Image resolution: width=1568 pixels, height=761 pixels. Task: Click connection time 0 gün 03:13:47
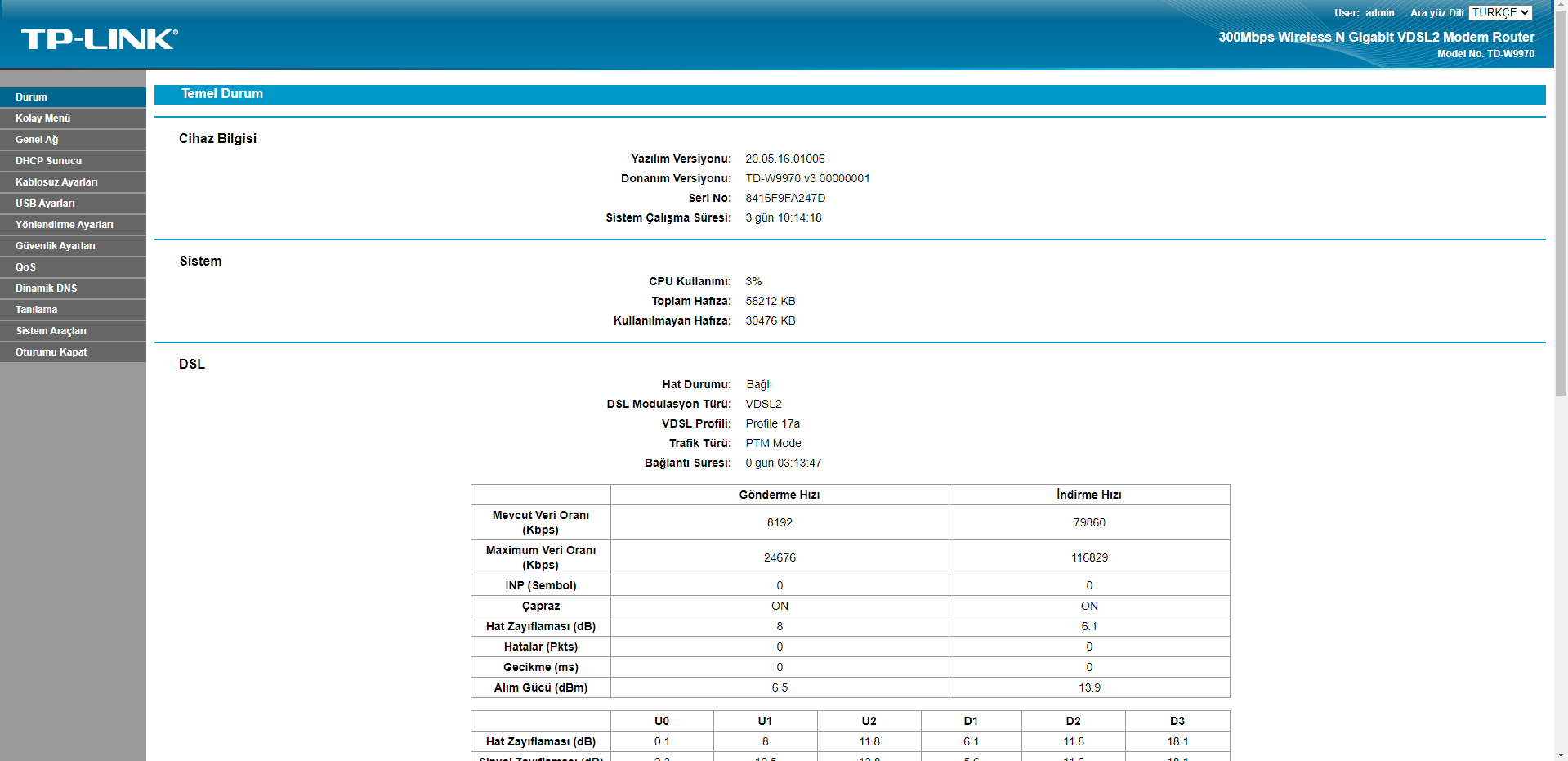pyautogui.click(x=784, y=463)
